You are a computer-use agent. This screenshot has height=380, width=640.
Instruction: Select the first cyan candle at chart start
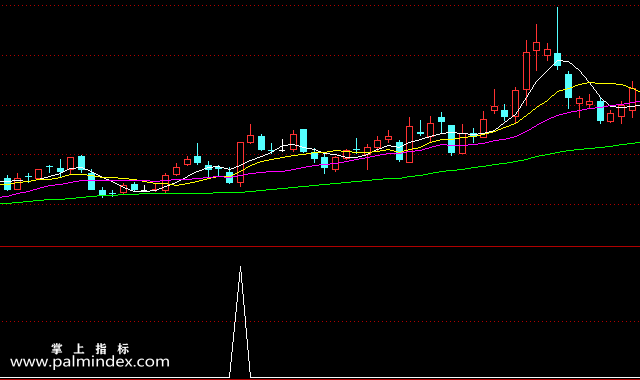pos(7,184)
